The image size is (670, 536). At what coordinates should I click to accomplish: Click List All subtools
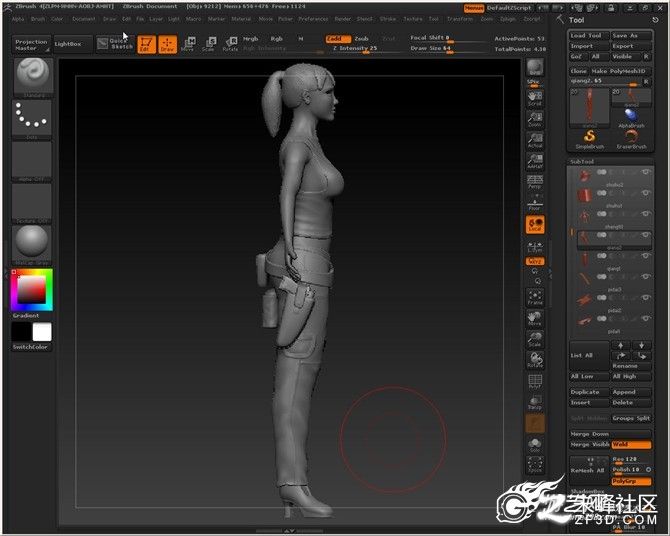[x=589, y=356]
